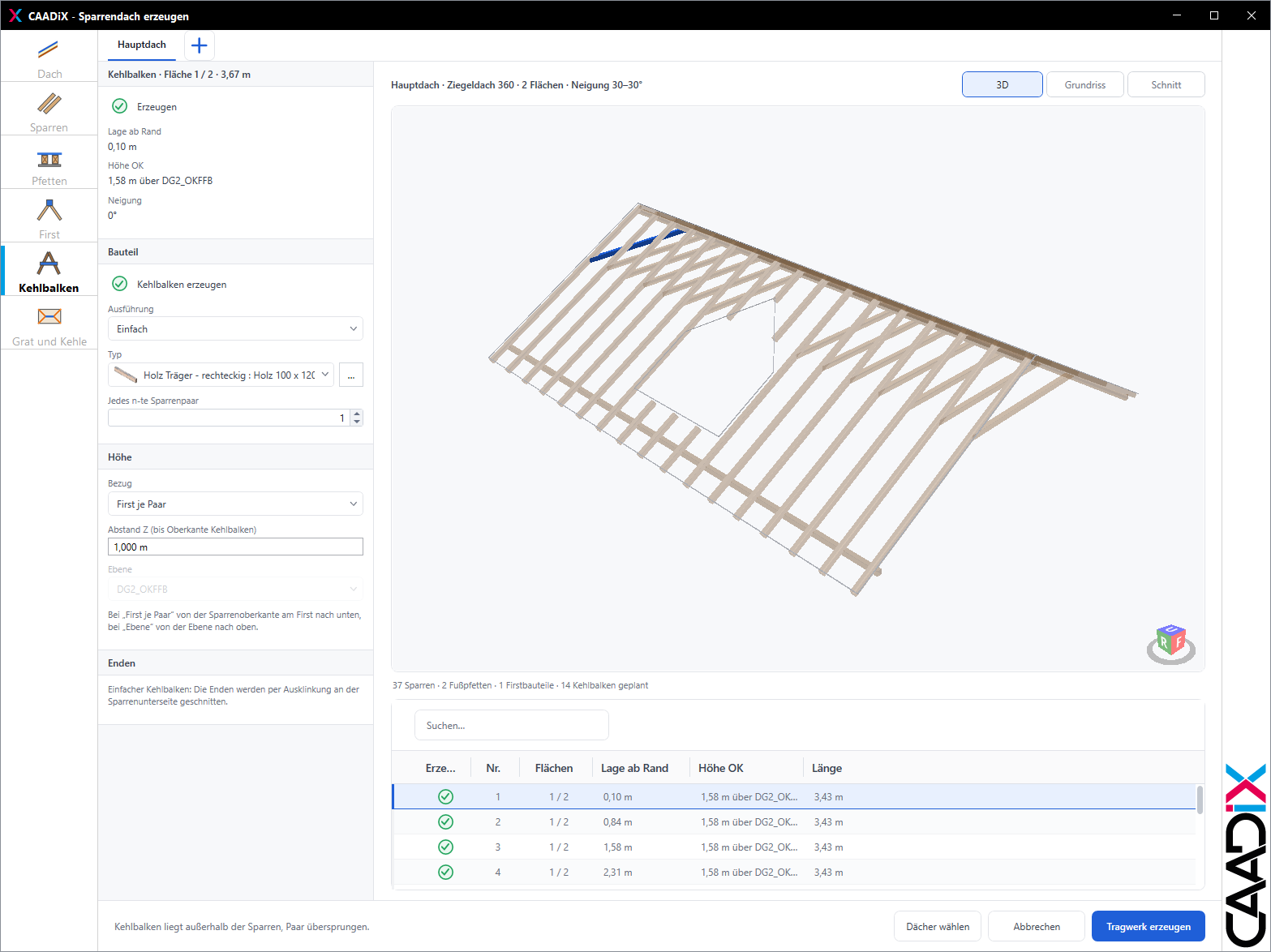Toggle the Erzeugen check in row 4
Screen dimensions: 1271x952
click(445, 873)
